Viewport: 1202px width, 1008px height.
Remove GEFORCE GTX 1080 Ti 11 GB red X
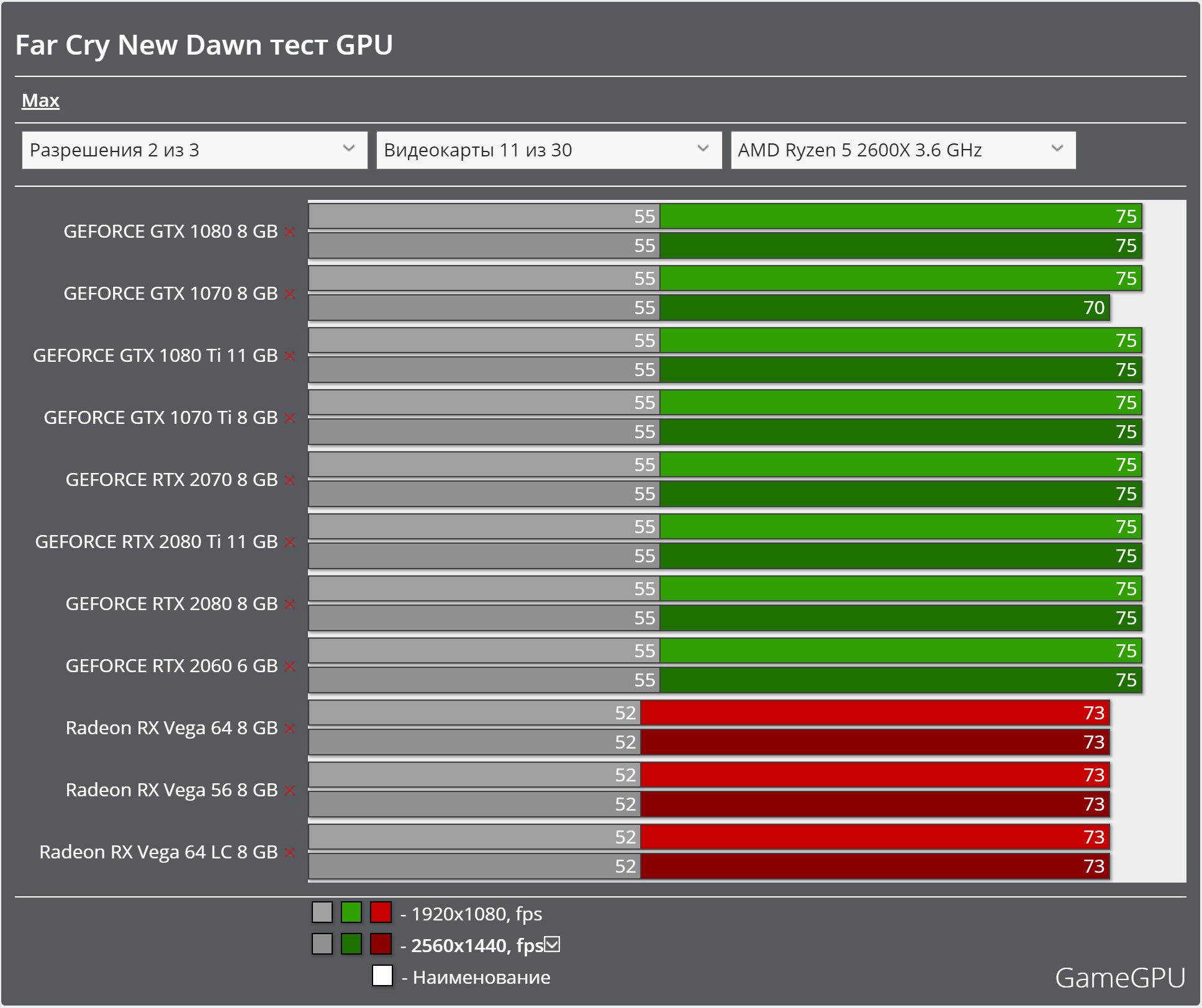tap(289, 356)
